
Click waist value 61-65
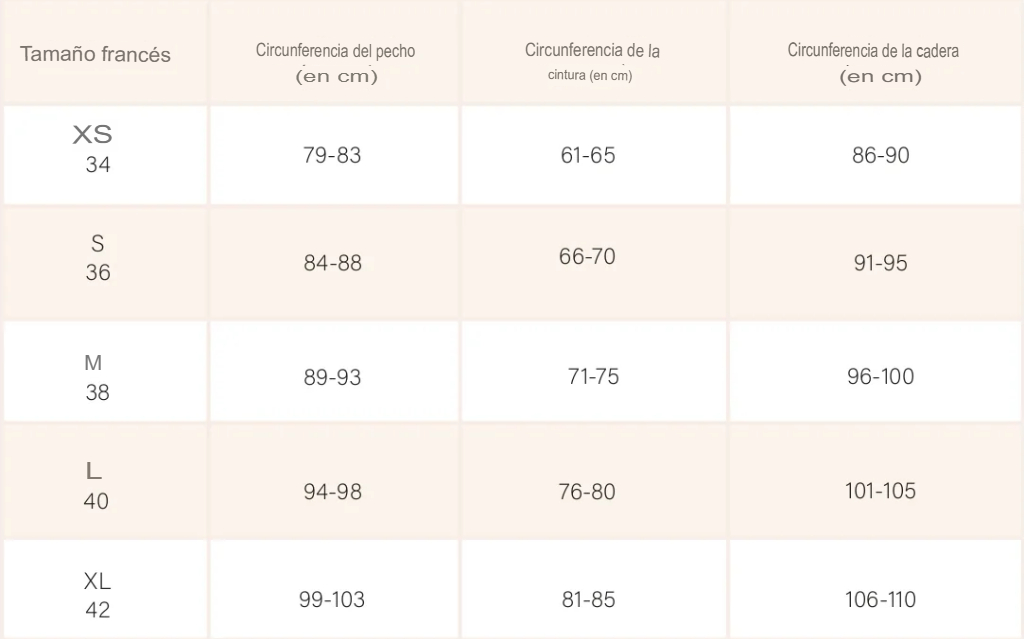click(588, 155)
